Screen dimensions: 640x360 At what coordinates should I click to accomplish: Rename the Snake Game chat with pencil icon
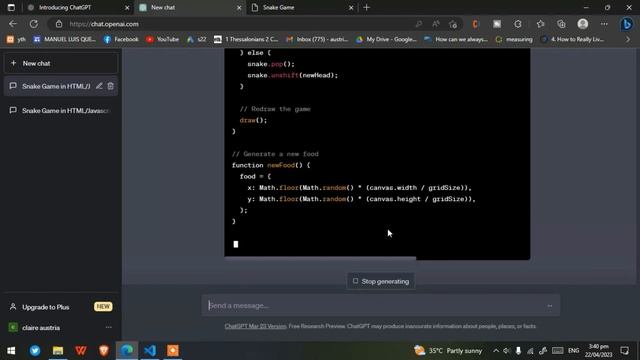(x=99, y=86)
